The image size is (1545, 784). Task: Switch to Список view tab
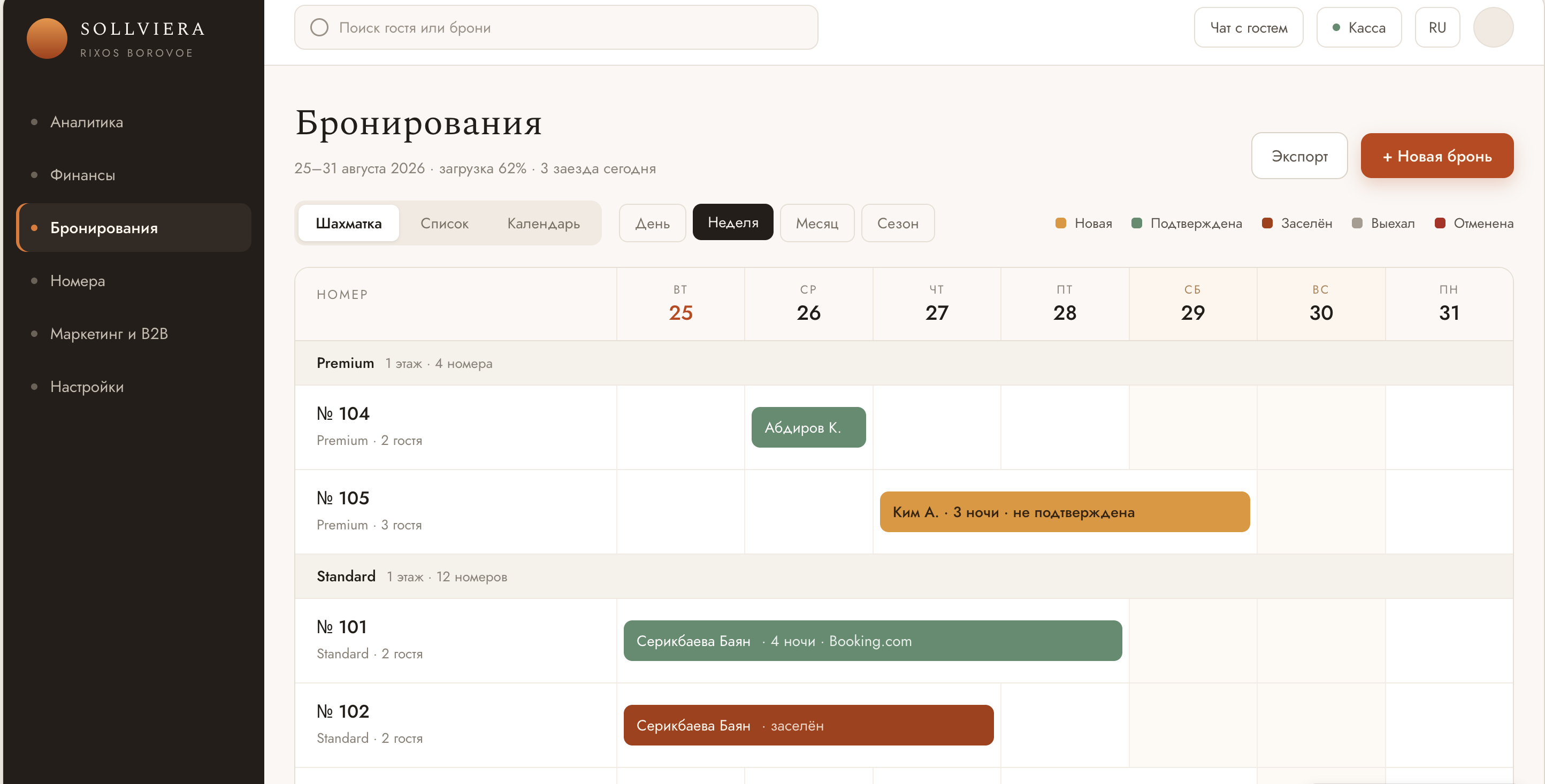(444, 224)
